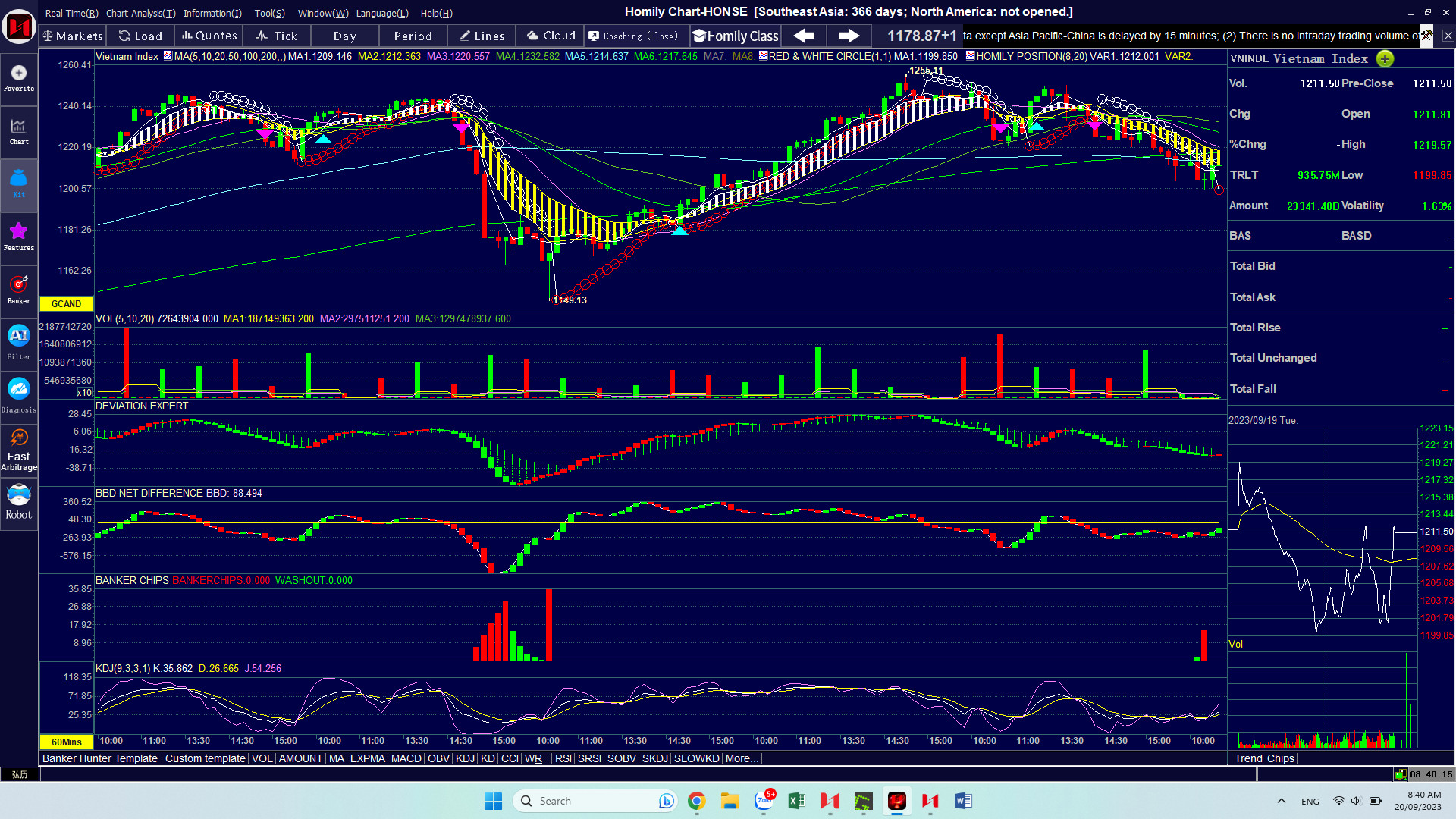
Task: Toggle the GCAND chart mode label
Action: tap(66, 304)
